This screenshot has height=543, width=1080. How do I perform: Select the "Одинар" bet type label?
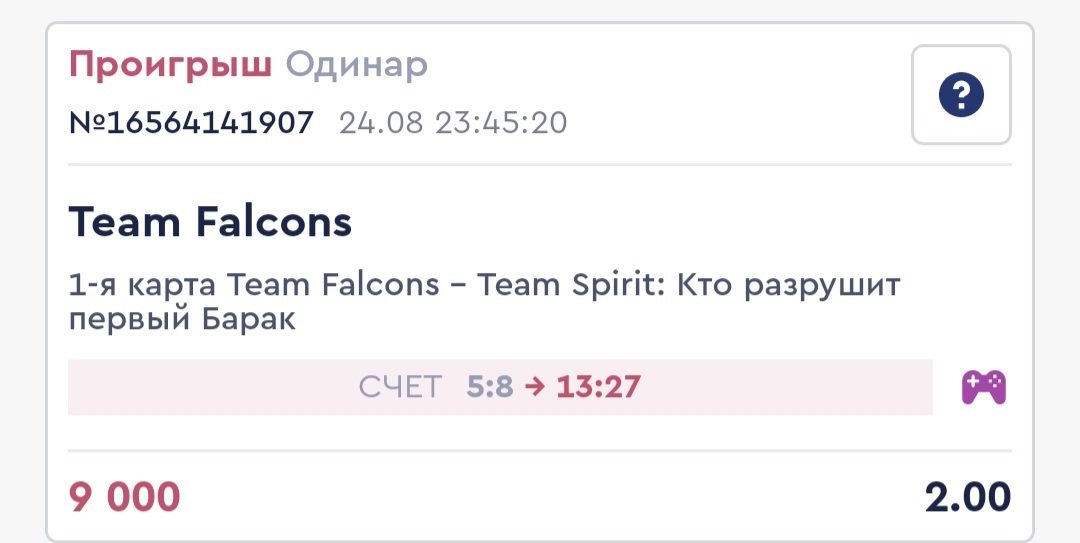[357, 65]
